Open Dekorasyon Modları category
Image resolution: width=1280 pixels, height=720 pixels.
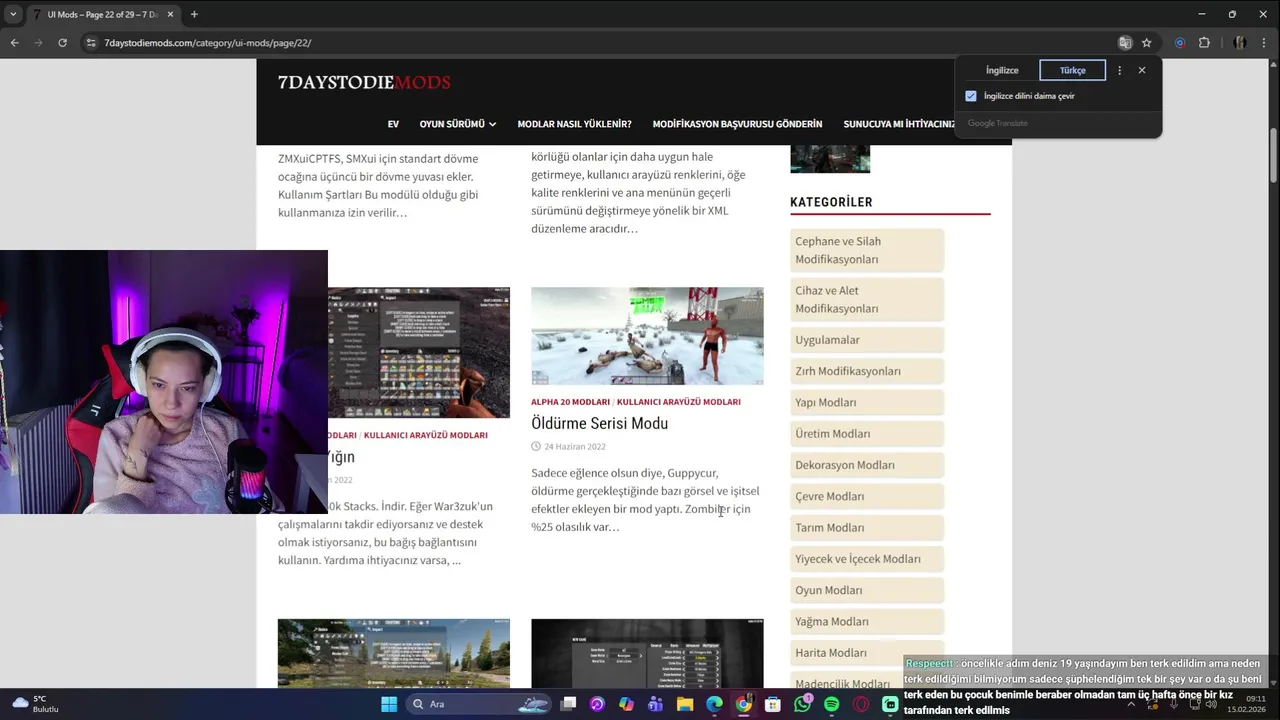(x=866, y=465)
